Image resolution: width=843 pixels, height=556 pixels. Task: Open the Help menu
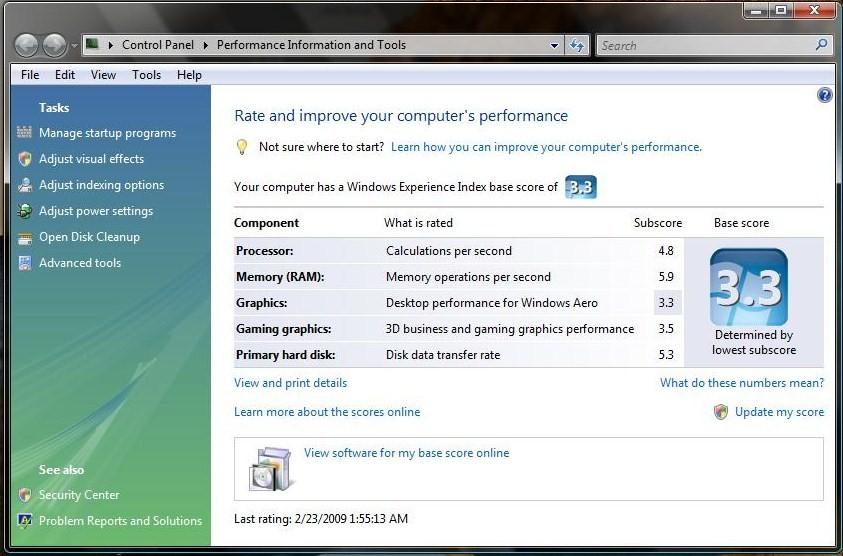click(x=189, y=75)
